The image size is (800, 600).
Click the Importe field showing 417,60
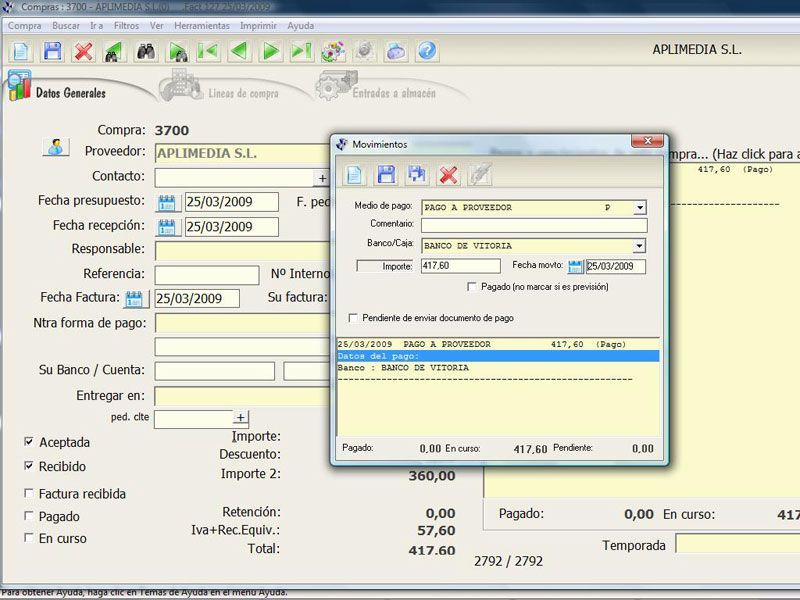[x=461, y=266]
